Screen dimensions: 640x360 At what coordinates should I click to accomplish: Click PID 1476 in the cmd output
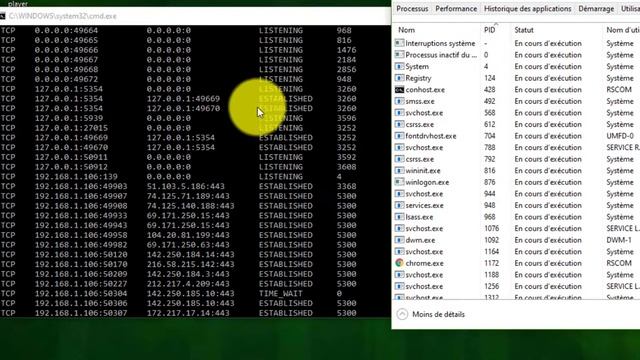coord(347,50)
